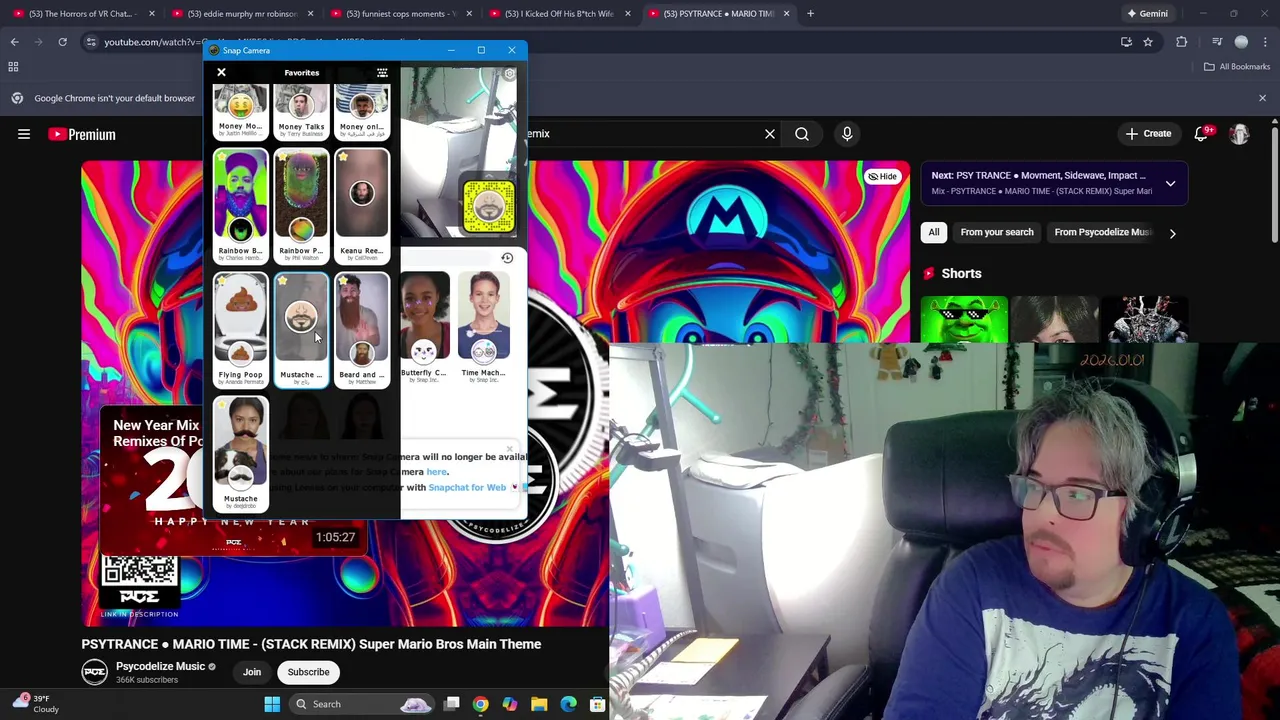Viewport: 1280px width, 720px height.
Task: Subscribe to Psycodelize Music
Action: click(x=308, y=672)
